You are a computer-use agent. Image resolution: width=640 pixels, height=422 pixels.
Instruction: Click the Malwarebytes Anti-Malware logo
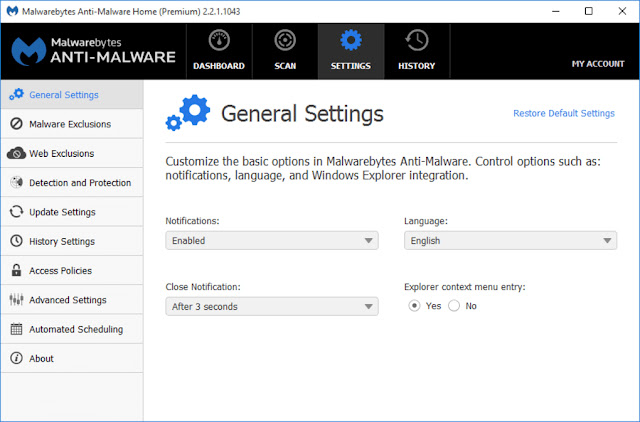93,51
